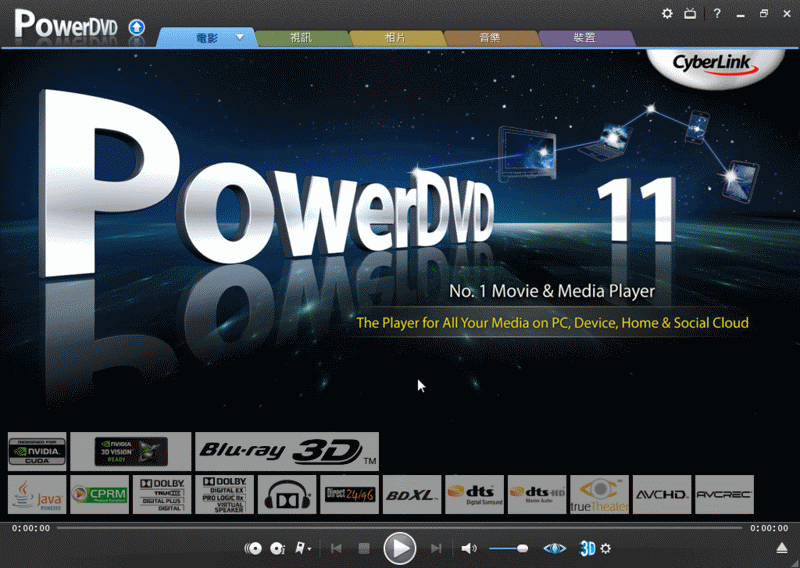Viewport: 800px width, 568px height.
Task: Click the previous chapter button
Action: (x=336, y=549)
